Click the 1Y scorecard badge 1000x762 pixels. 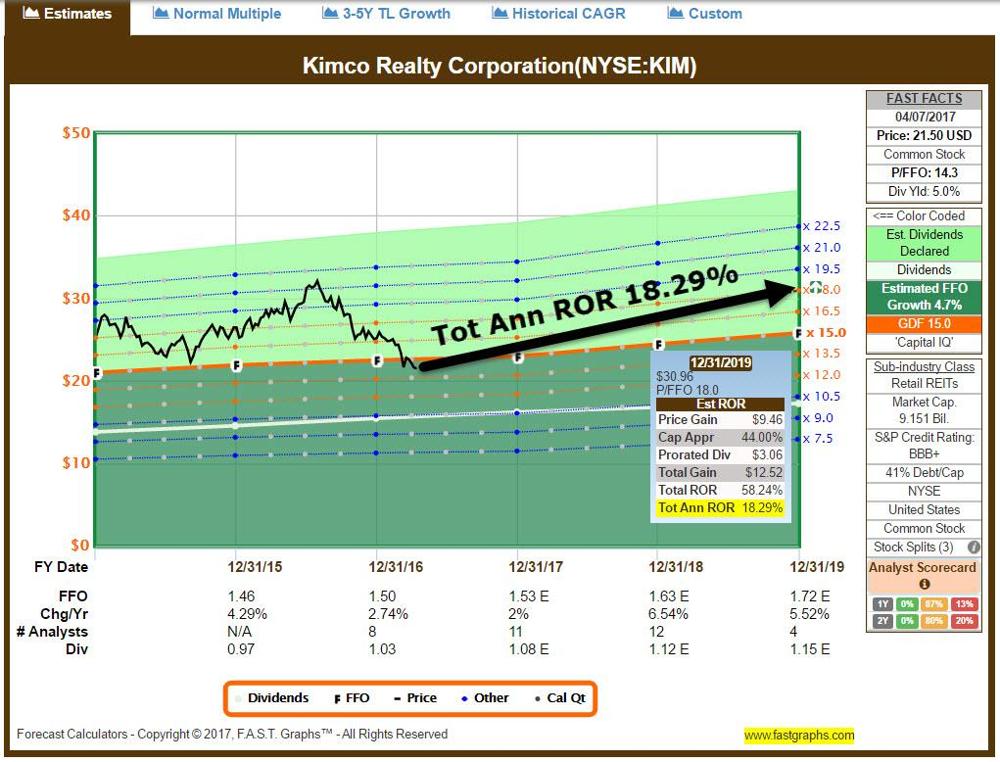(x=882, y=604)
